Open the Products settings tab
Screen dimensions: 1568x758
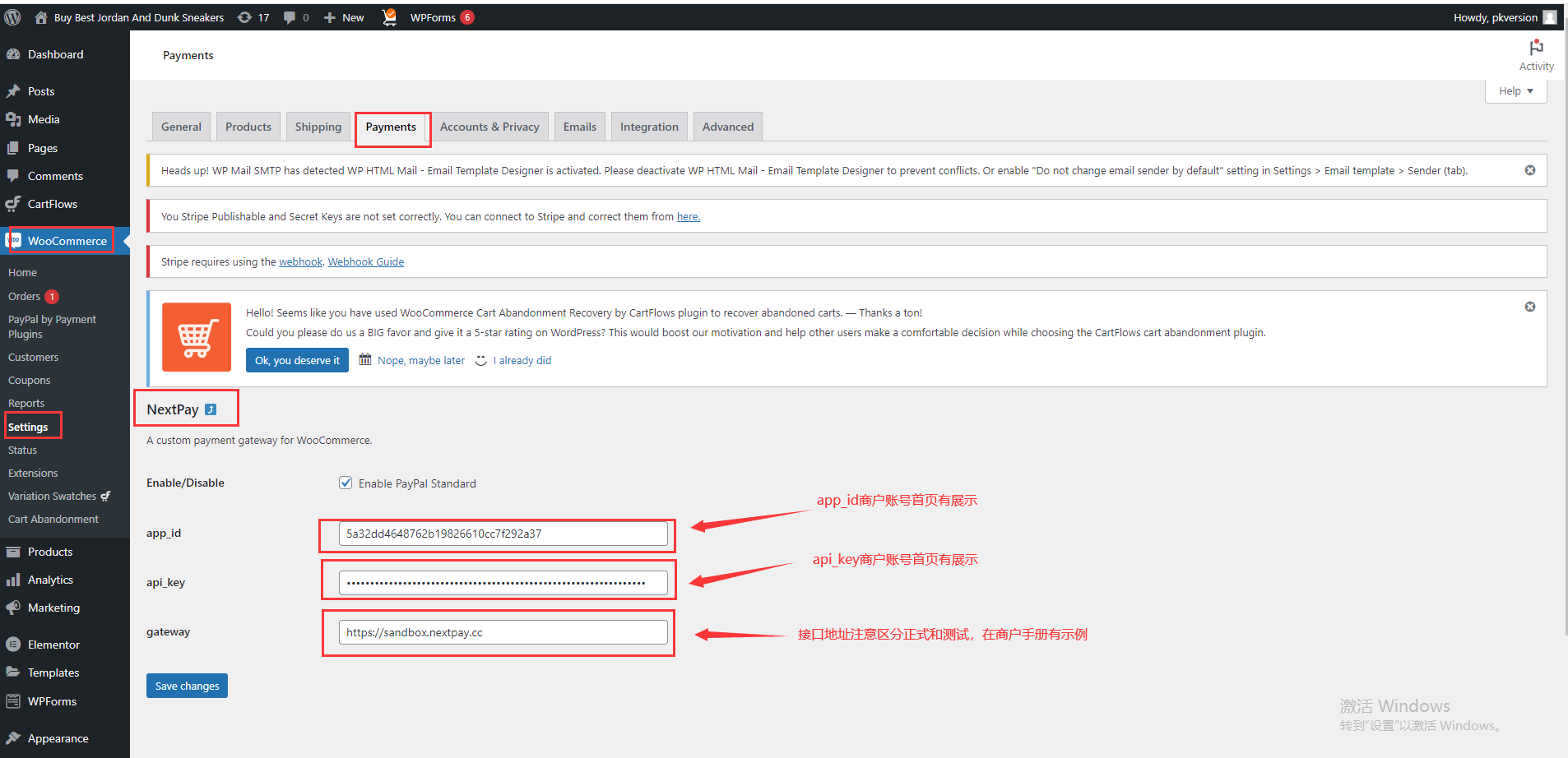(x=248, y=127)
